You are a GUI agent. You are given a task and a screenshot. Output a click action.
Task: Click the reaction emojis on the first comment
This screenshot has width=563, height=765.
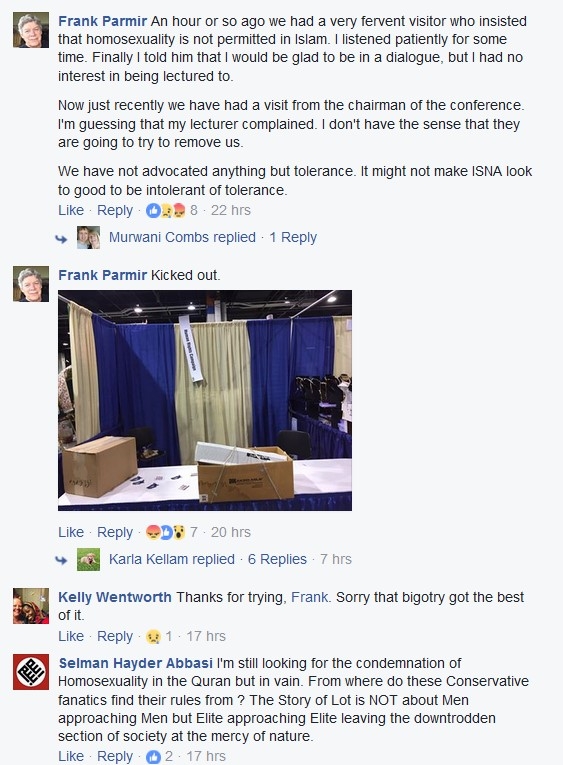pyautogui.click(x=166, y=210)
